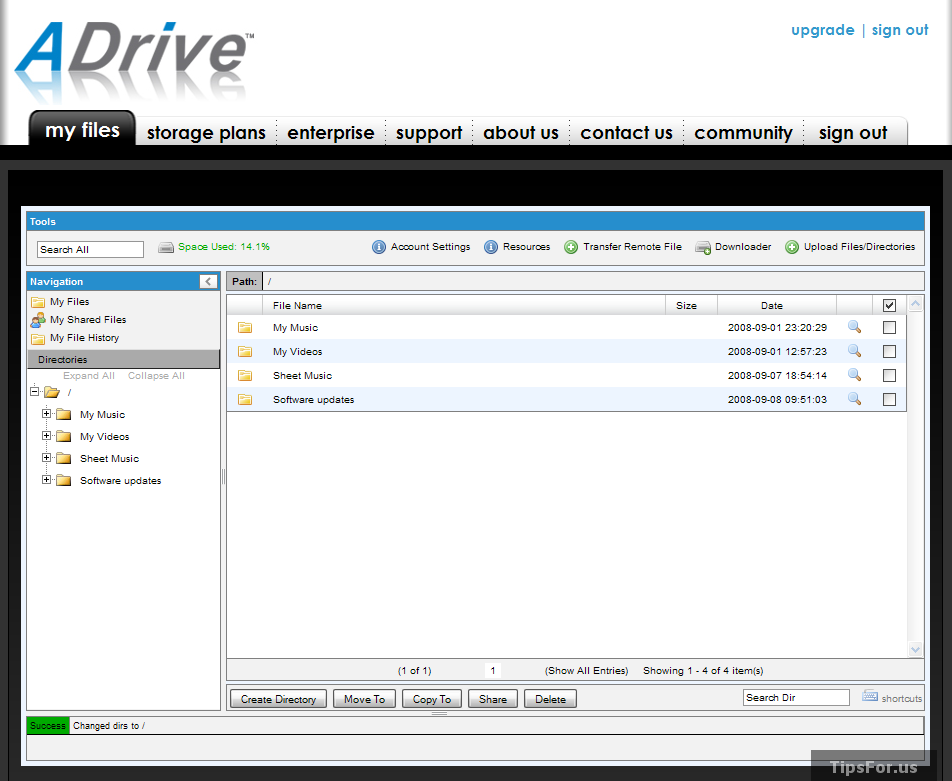Go to the enterprise tab
The image size is (952, 781).
(x=331, y=132)
